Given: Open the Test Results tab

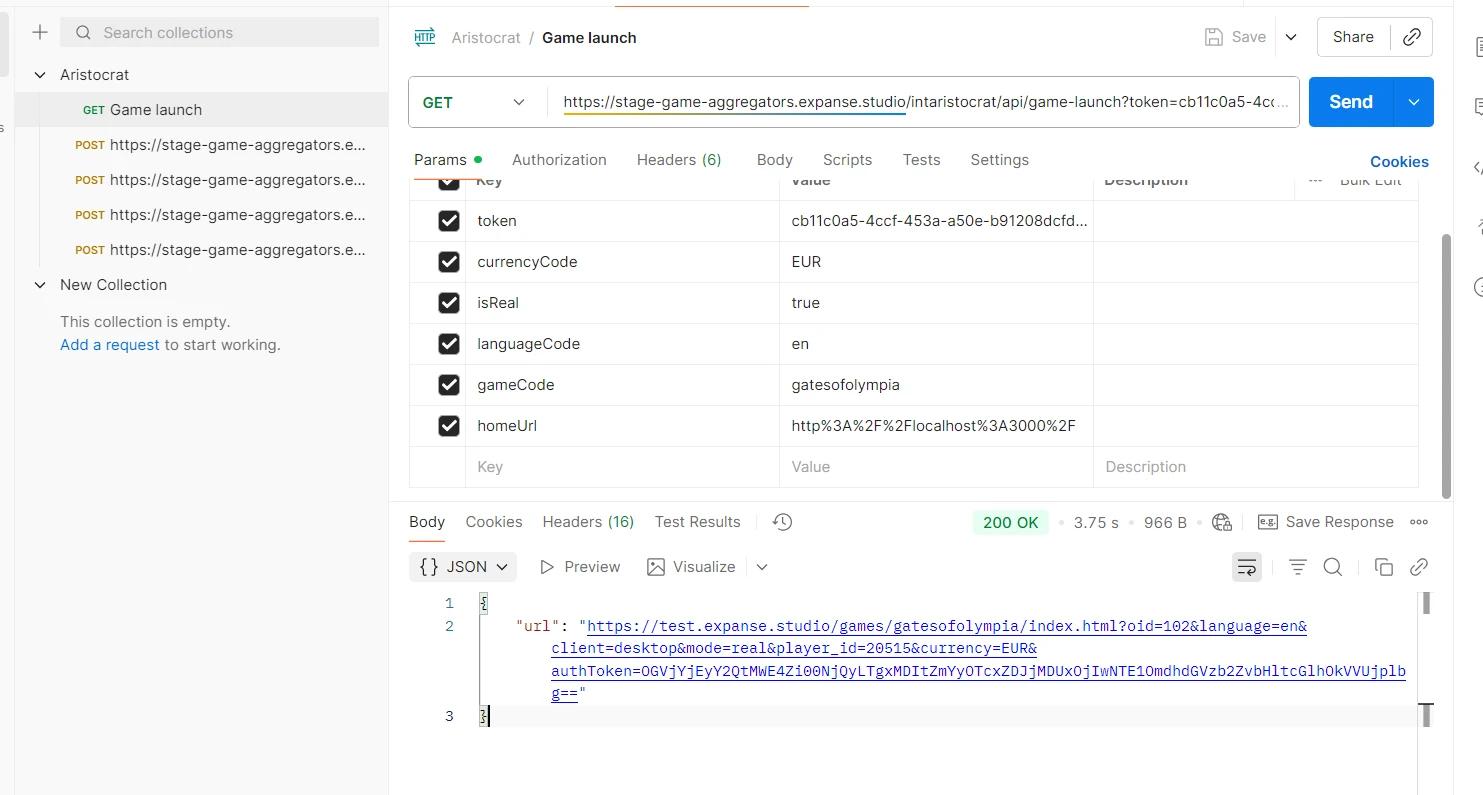Looking at the screenshot, I should tap(697, 522).
